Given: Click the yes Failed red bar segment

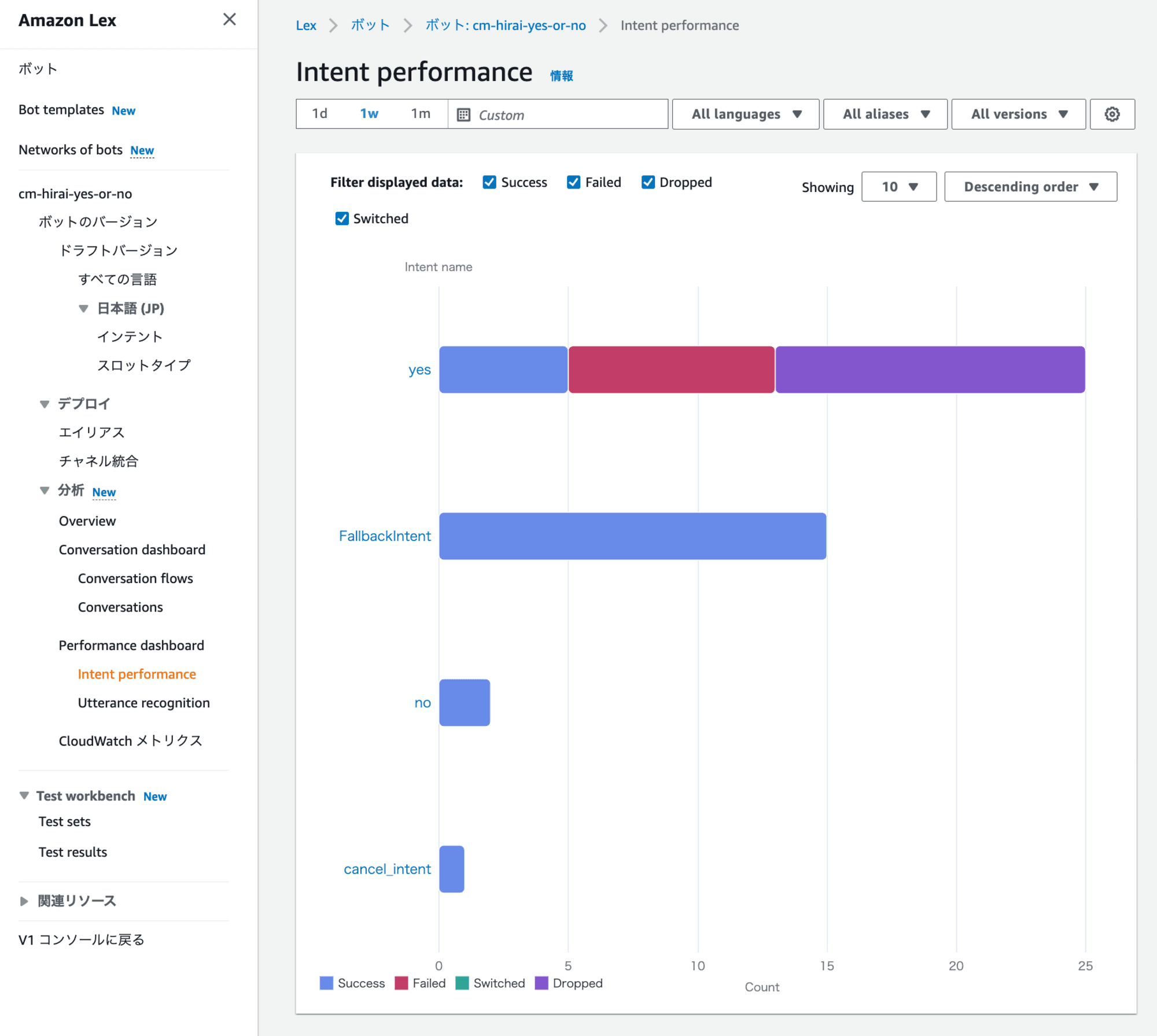Looking at the screenshot, I should [672, 370].
